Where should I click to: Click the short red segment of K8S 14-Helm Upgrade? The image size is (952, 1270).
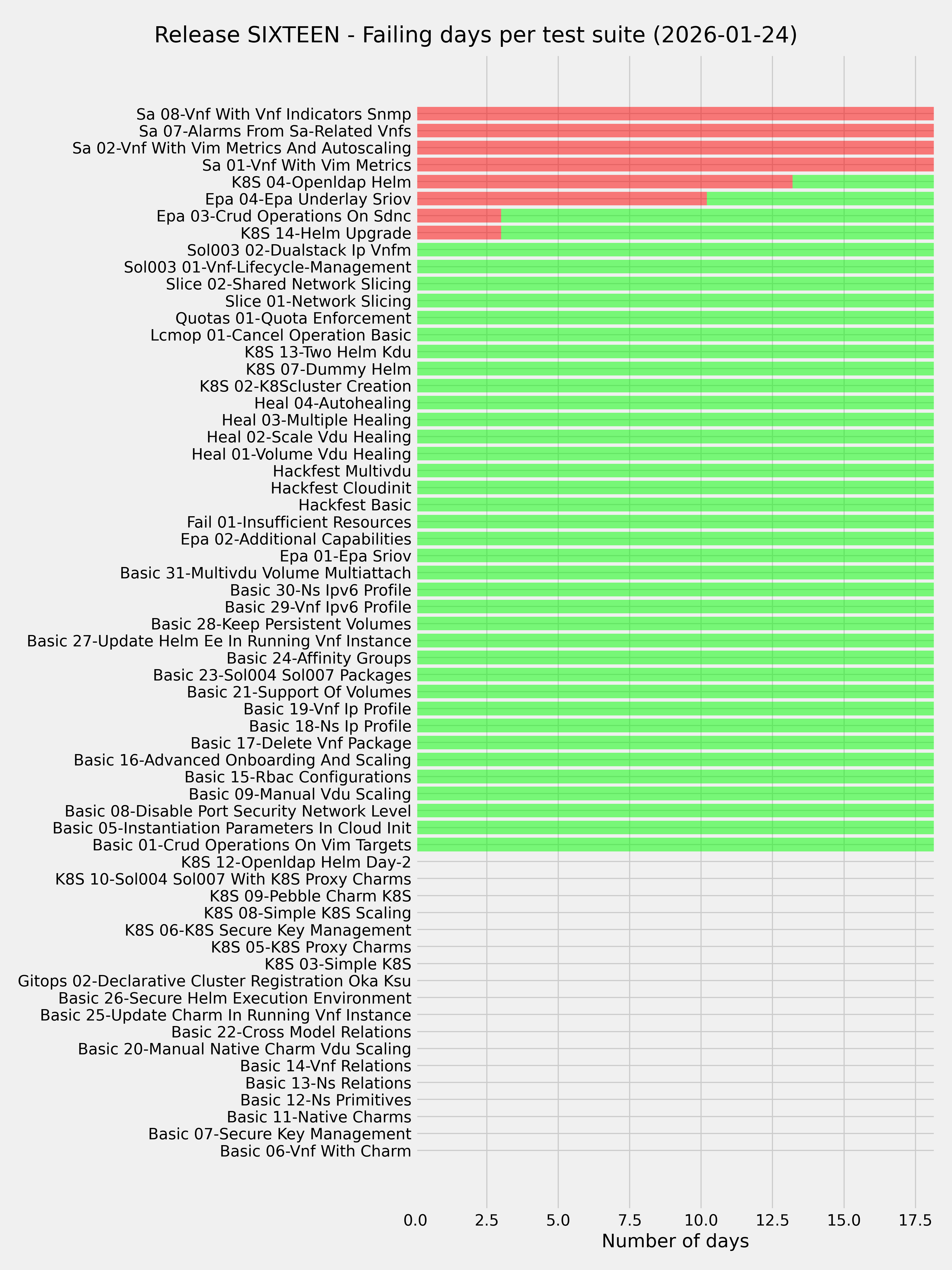coord(459,233)
